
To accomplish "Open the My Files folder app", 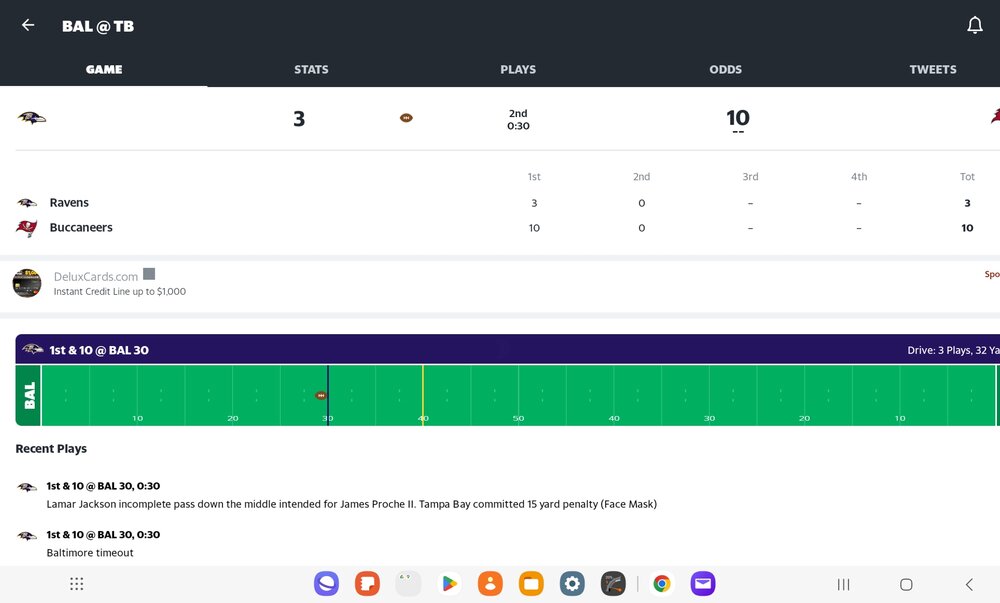I will (x=531, y=584).
